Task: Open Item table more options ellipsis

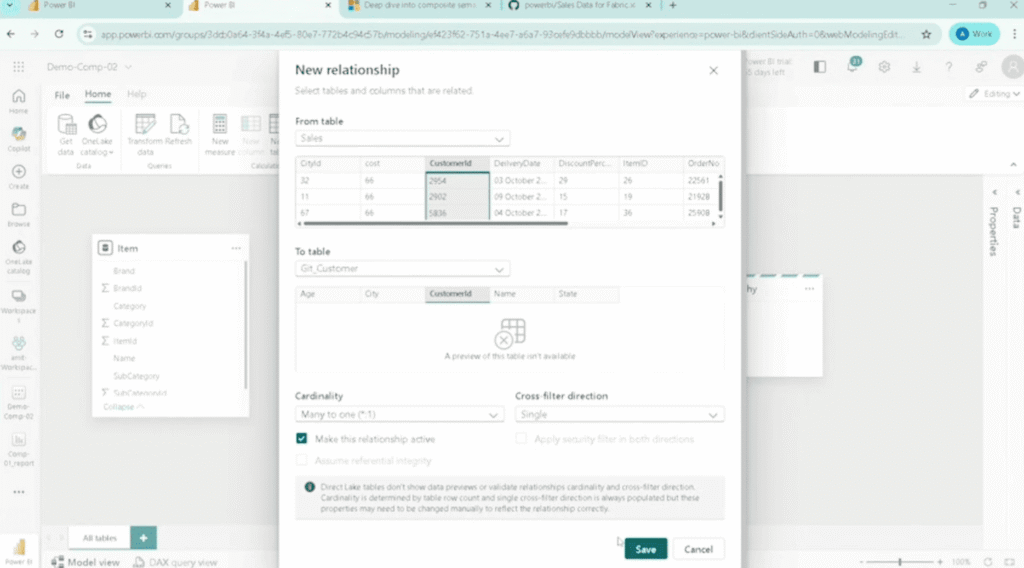Action: click(236, 248)
